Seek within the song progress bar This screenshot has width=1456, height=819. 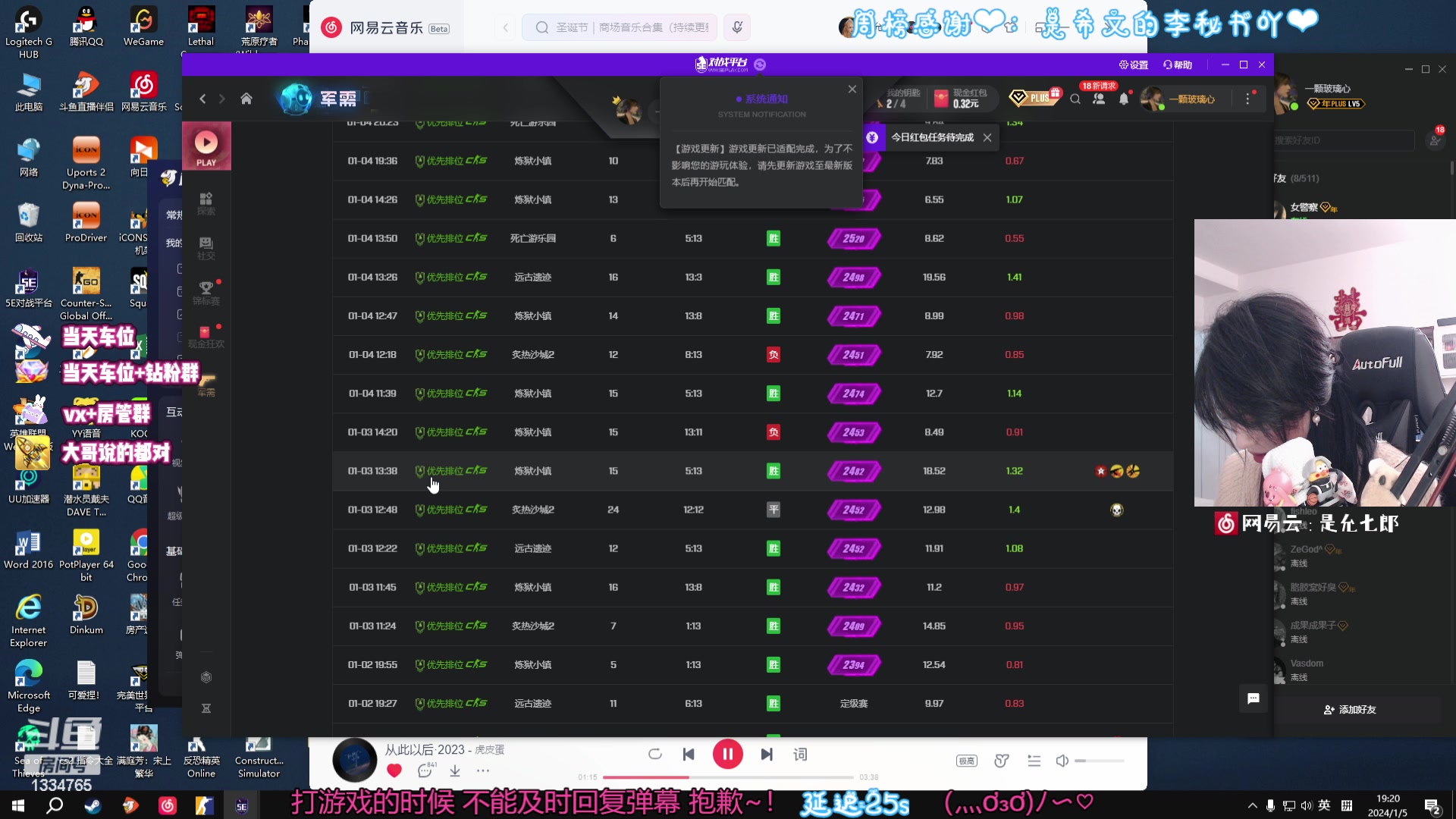(728, 777)
